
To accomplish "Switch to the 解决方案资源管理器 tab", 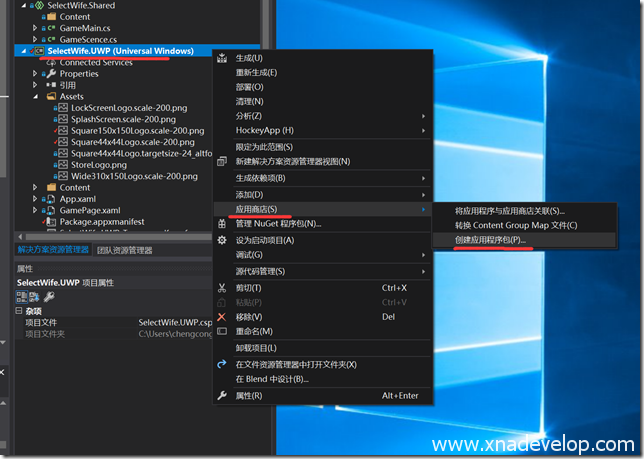I will (x=52, y=250).
